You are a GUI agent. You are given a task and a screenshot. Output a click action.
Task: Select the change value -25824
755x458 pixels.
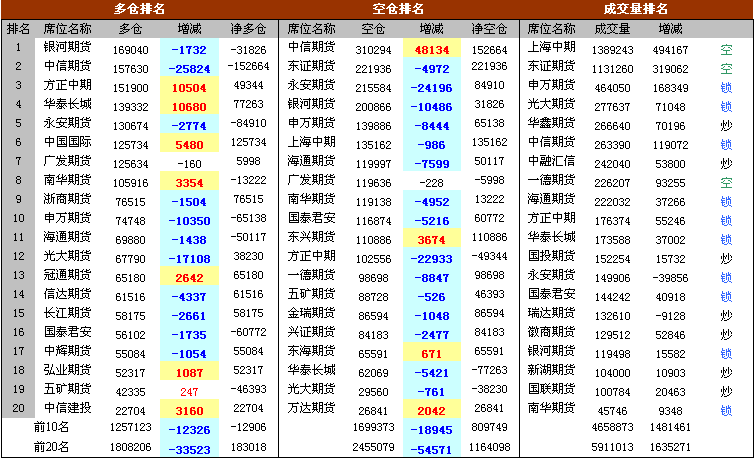pos(189,69)
